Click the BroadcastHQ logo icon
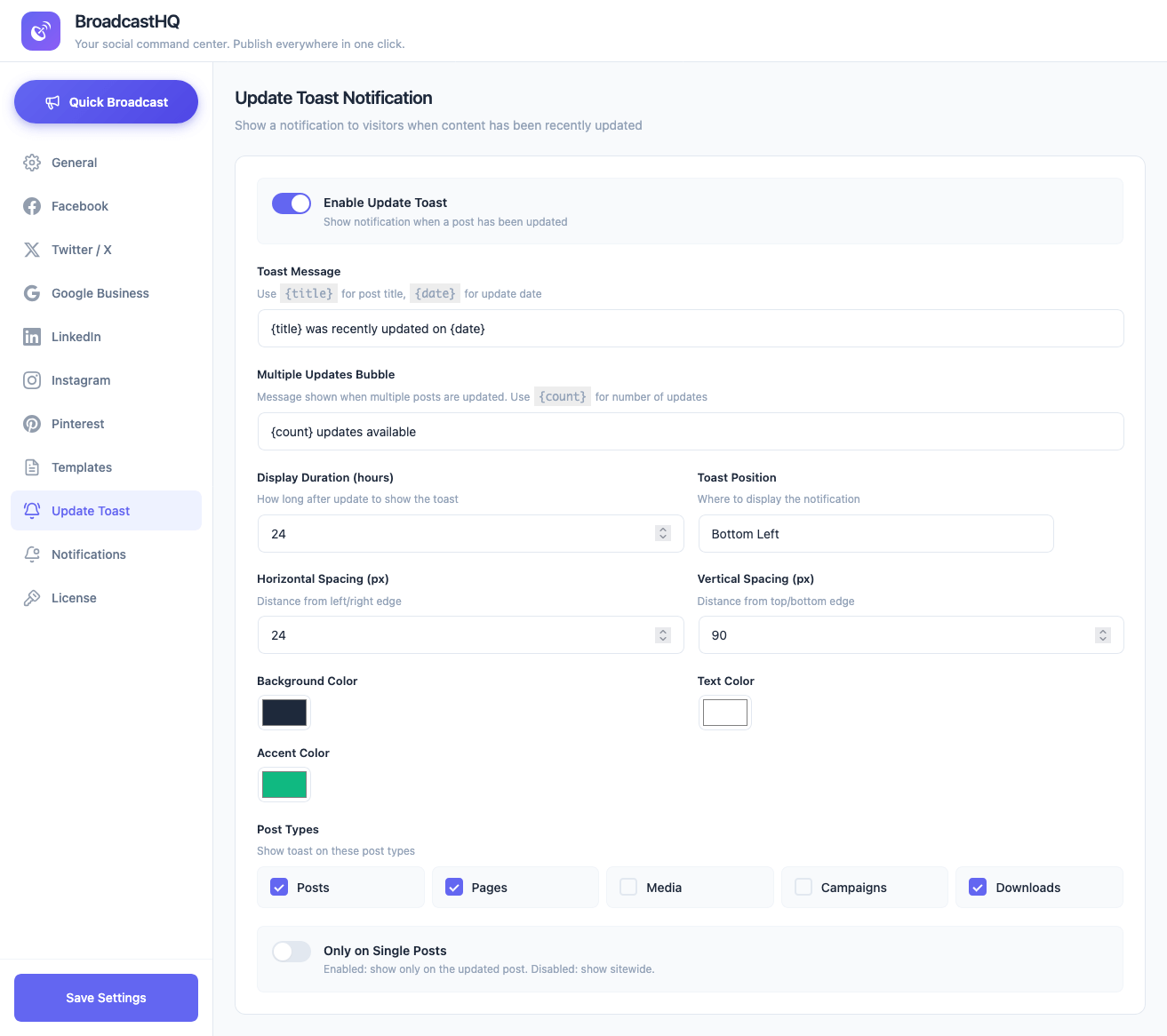This screenshot has width=1167, height=1036. point(41,31)
